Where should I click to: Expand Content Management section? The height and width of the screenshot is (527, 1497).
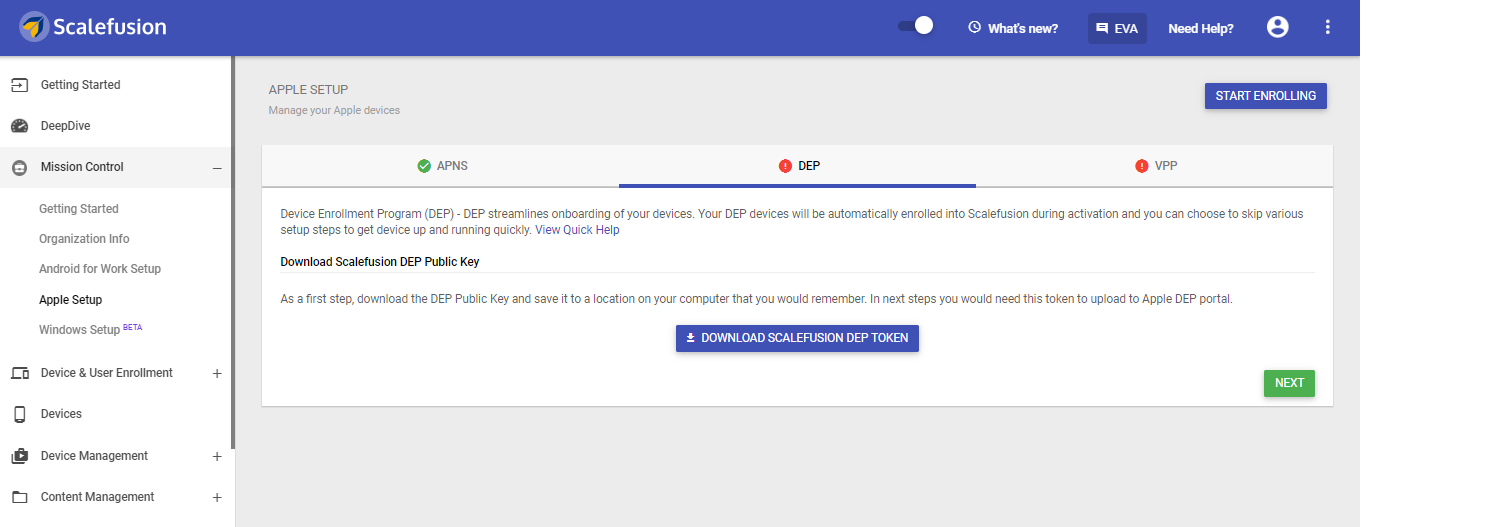217,497
